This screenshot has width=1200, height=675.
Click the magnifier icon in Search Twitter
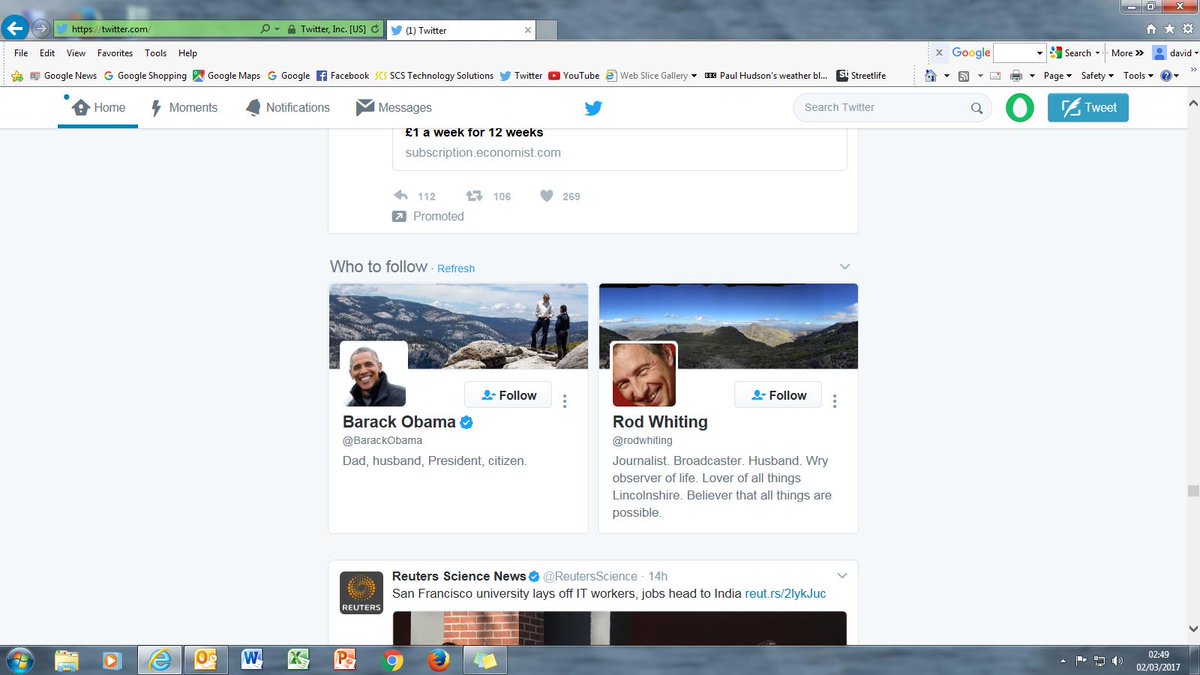[x=976, y=108]
